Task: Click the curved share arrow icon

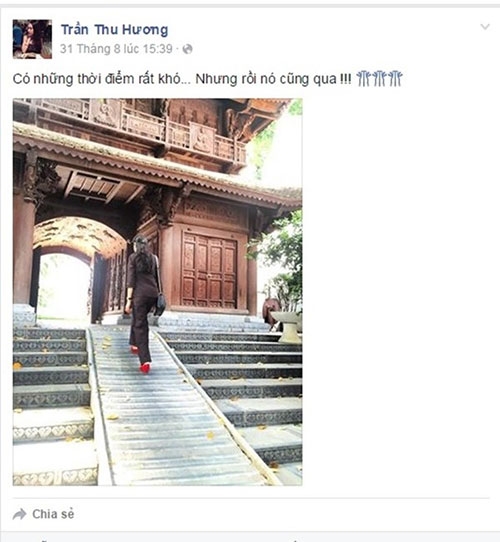Action: [x=20, y=514]
